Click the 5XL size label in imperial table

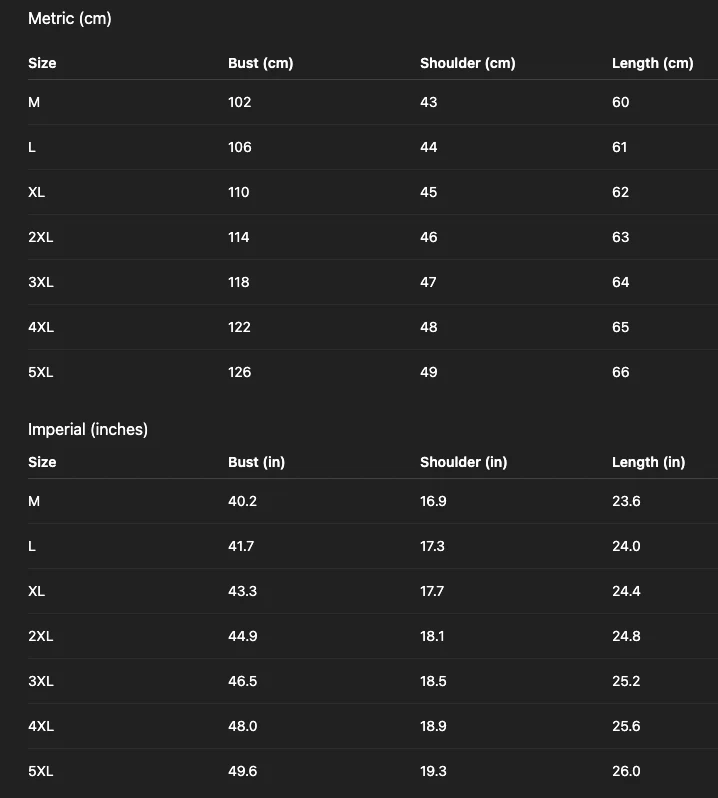pos(41,771)
